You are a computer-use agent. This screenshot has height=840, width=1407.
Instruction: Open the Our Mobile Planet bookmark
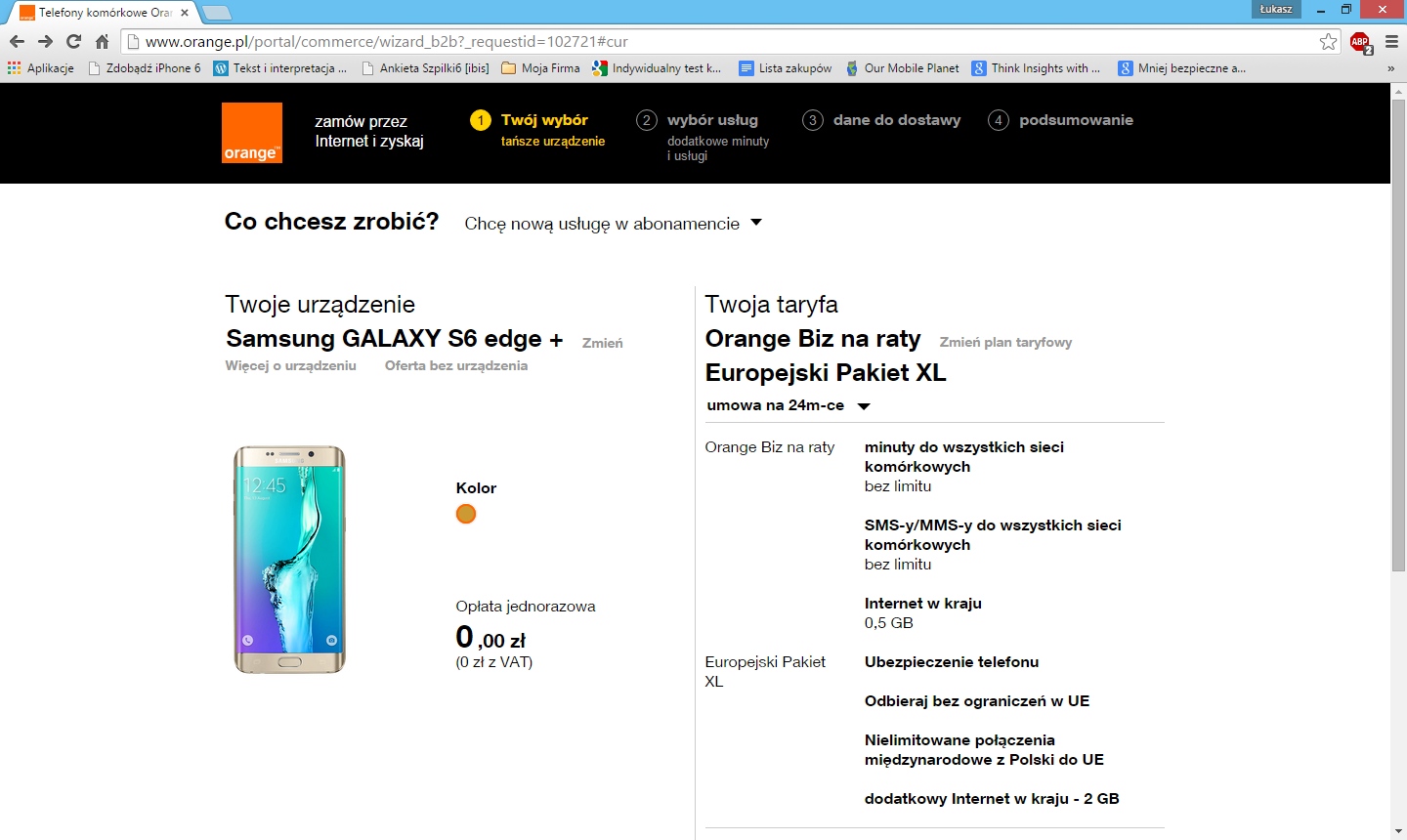[x=902, y=68]
